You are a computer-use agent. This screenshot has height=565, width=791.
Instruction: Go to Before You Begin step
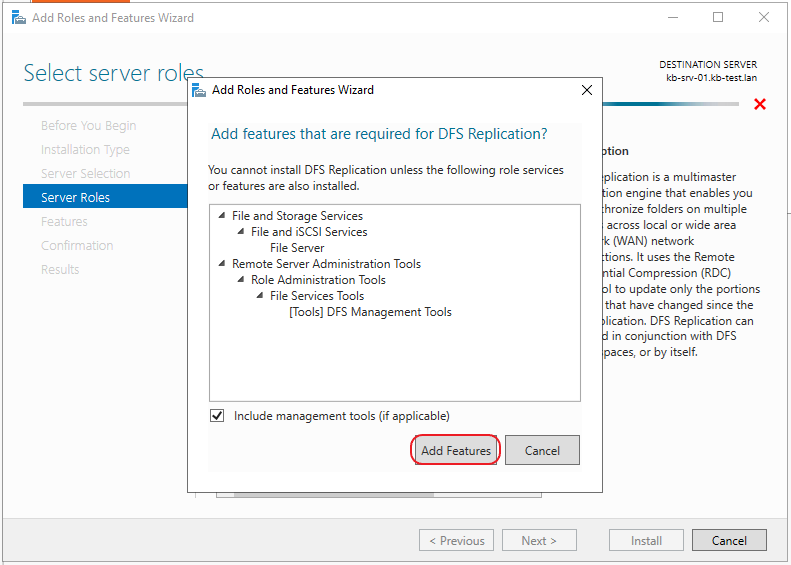coord(88,125)
